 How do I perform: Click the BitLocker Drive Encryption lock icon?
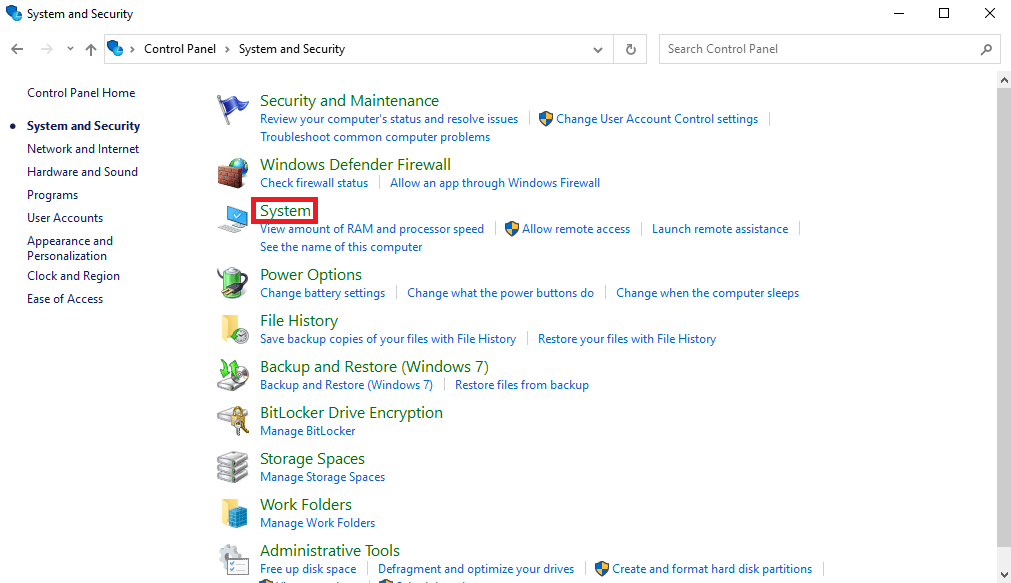[233, 421]
